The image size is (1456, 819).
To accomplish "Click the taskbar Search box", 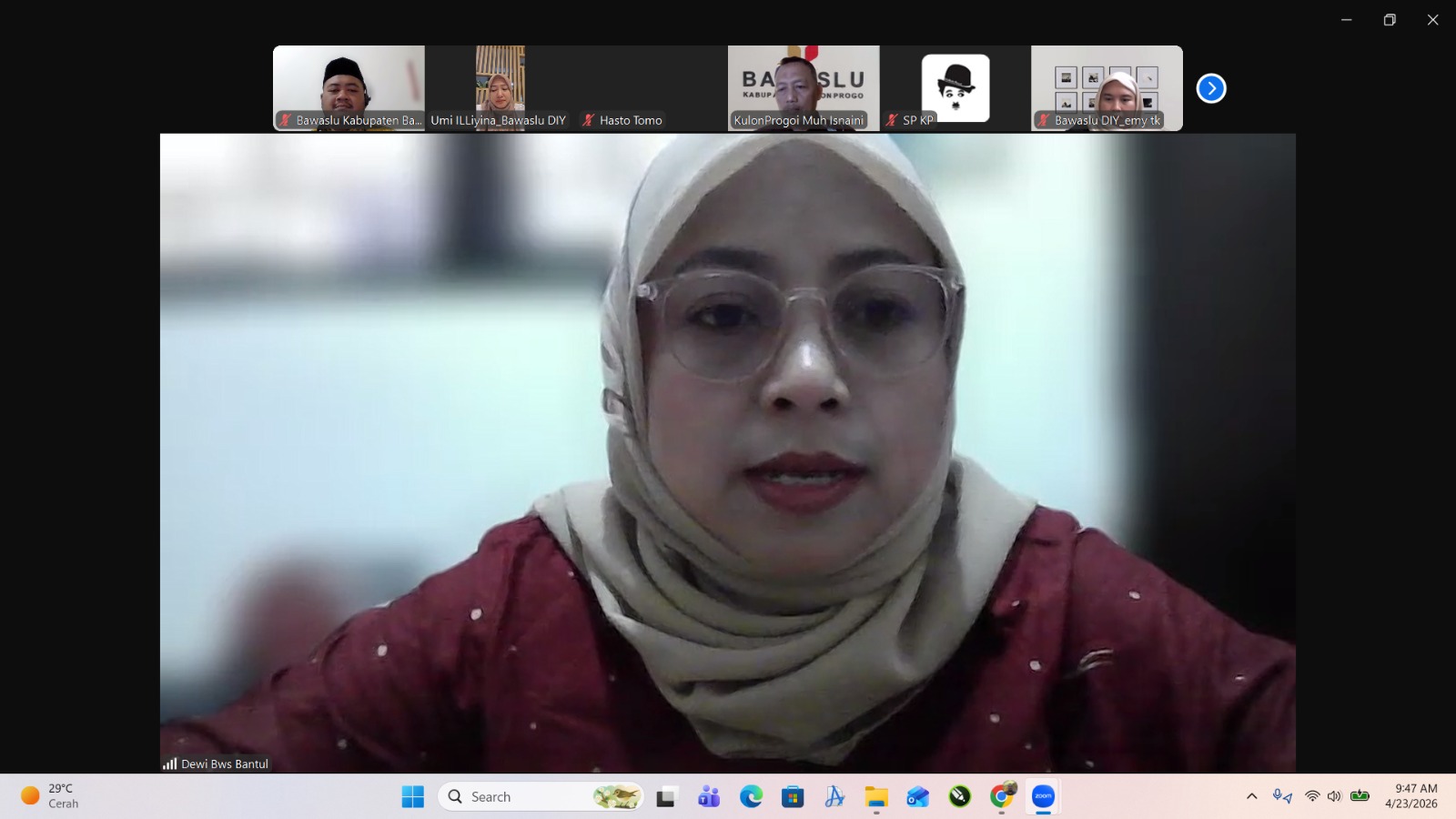I will [x=541, y=797].
